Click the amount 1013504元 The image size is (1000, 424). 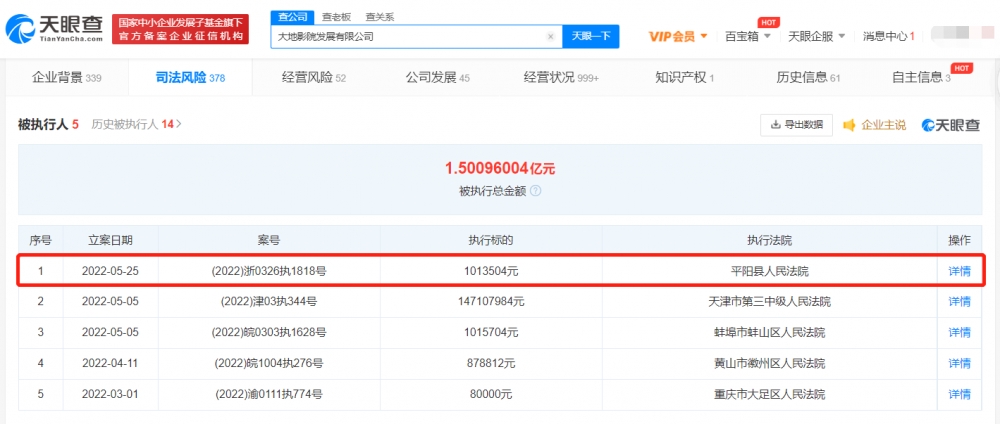[491, 271]
